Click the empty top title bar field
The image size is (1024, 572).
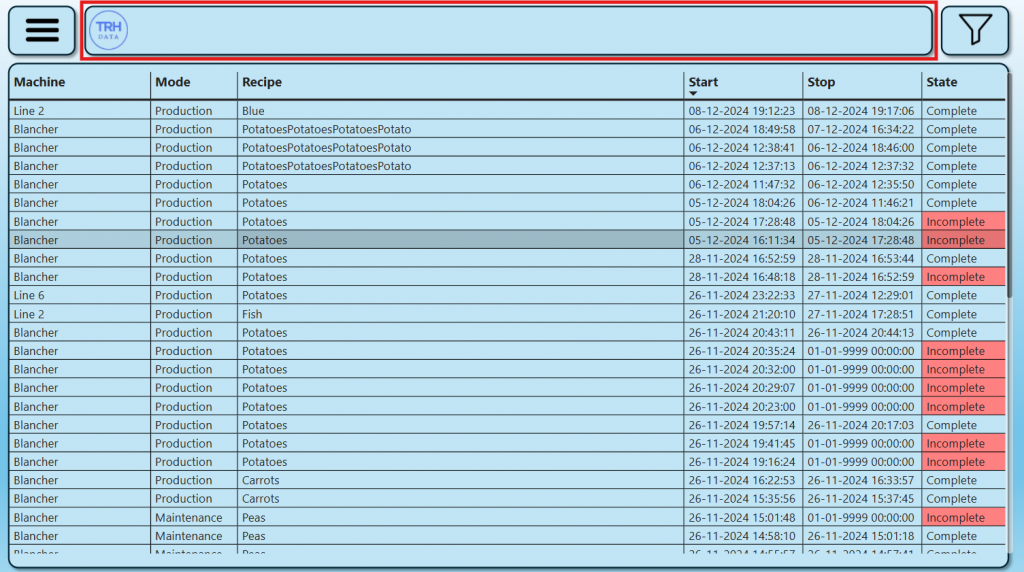[x=530, y=31]
